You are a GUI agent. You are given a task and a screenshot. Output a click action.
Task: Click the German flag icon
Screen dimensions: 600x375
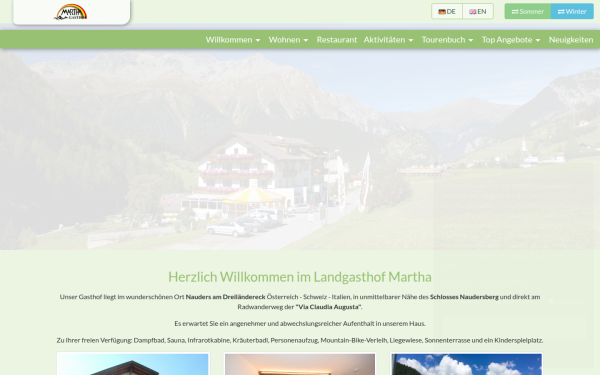tap(442, 12)
